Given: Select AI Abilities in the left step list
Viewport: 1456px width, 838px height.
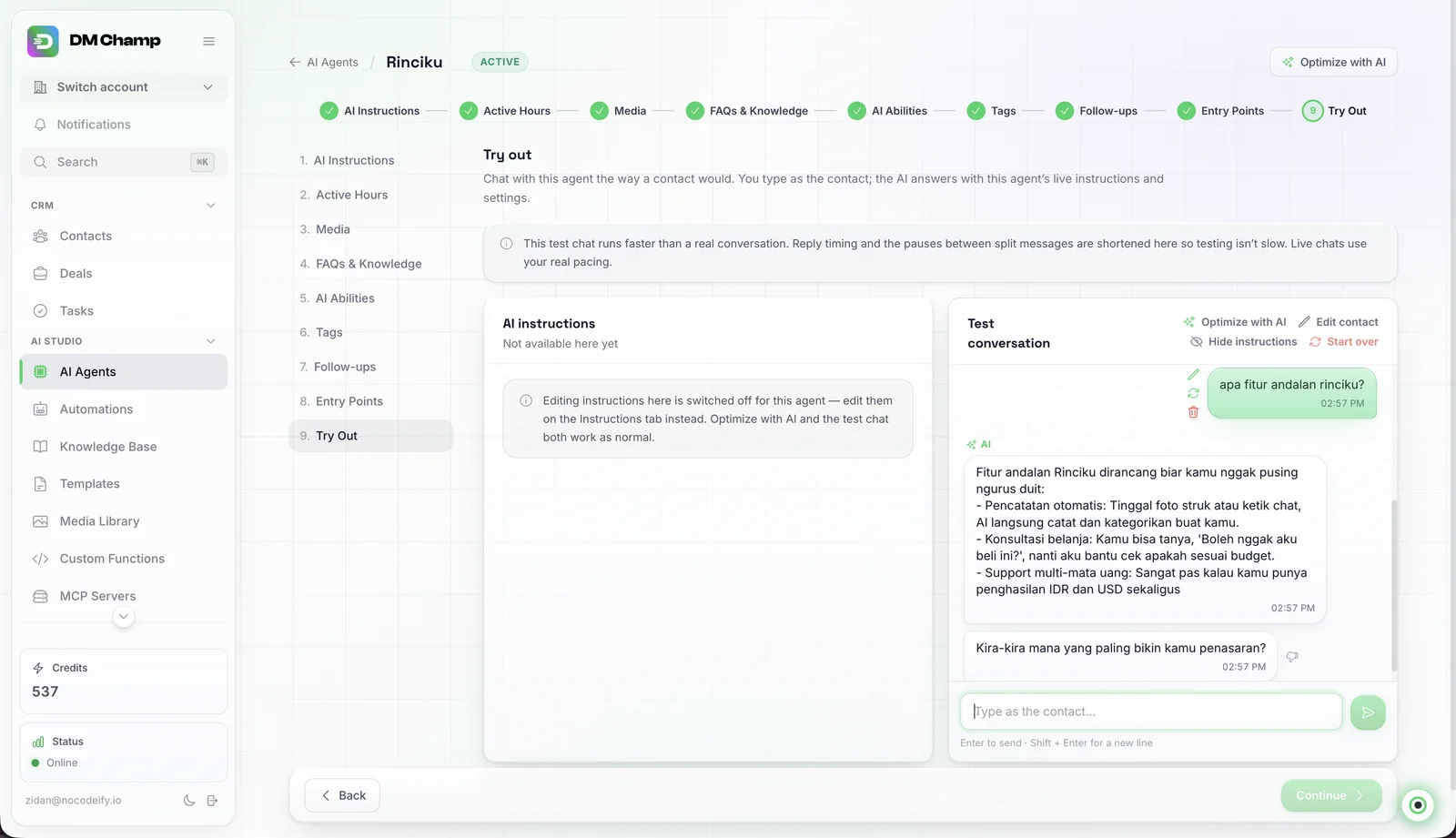Looking at the screenshot, I should click(x=370, y=298).
